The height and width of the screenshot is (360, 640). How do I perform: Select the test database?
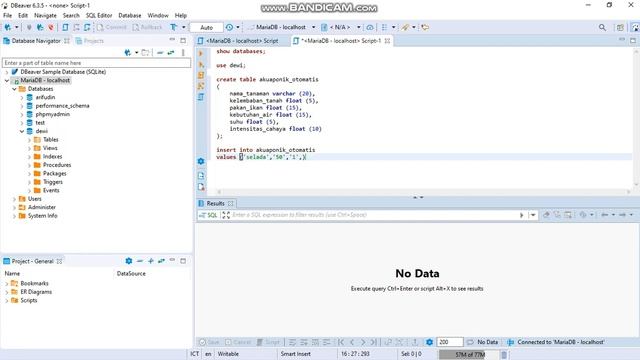click(40, 123)
